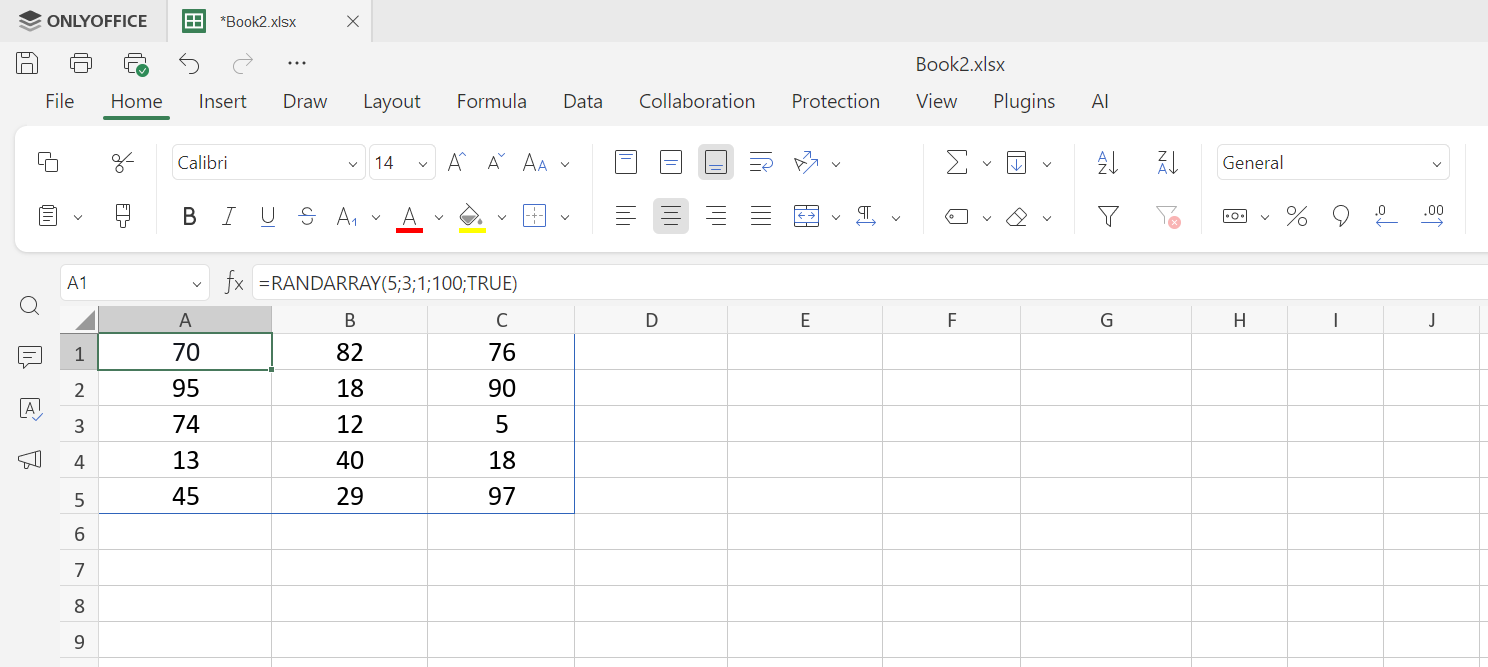1488x667 pixels.
Task: Click the Filter funnel icon
Action: coord(1108,216)
